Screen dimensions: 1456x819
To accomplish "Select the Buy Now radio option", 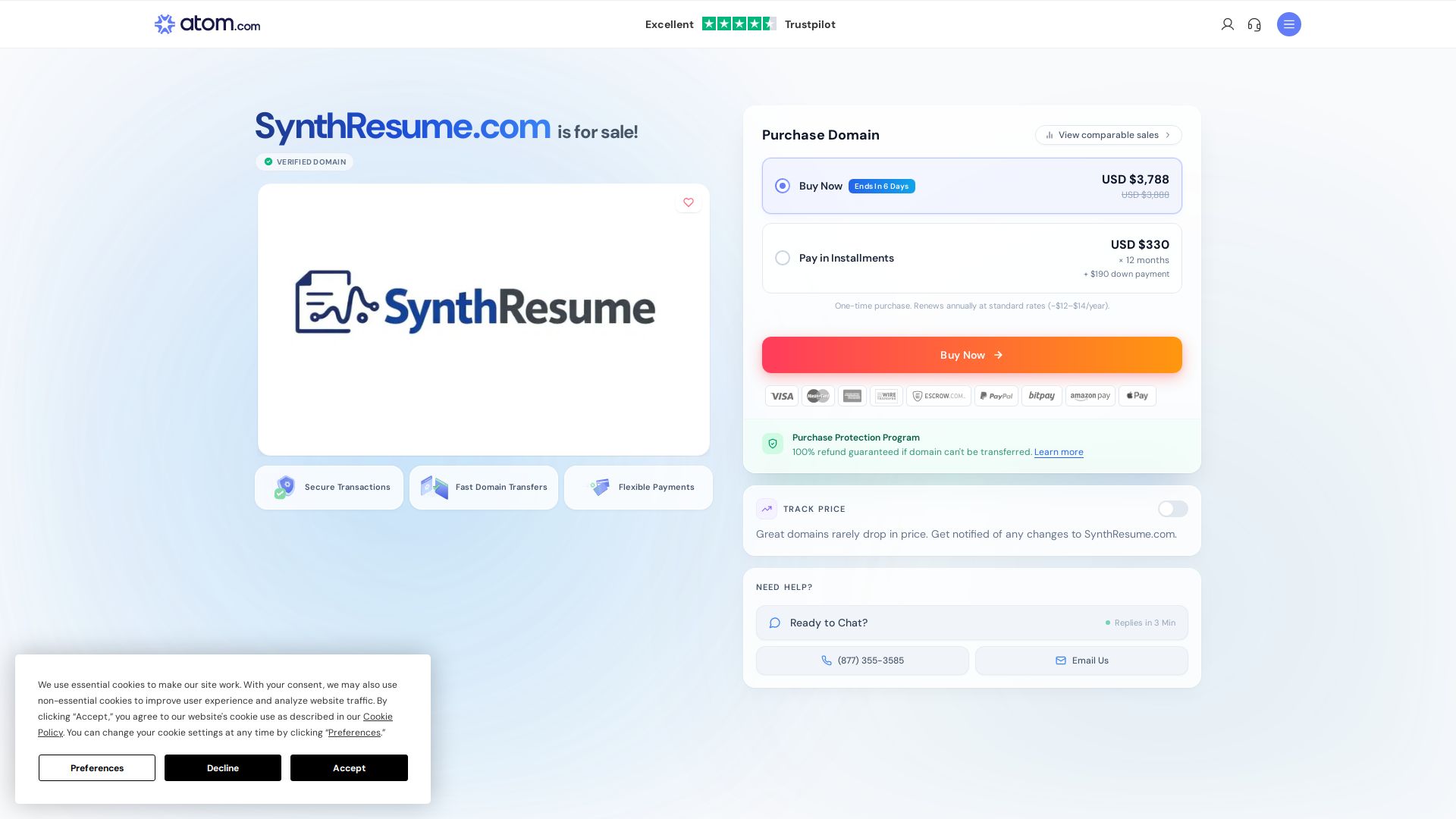I will tap(783, 186).
